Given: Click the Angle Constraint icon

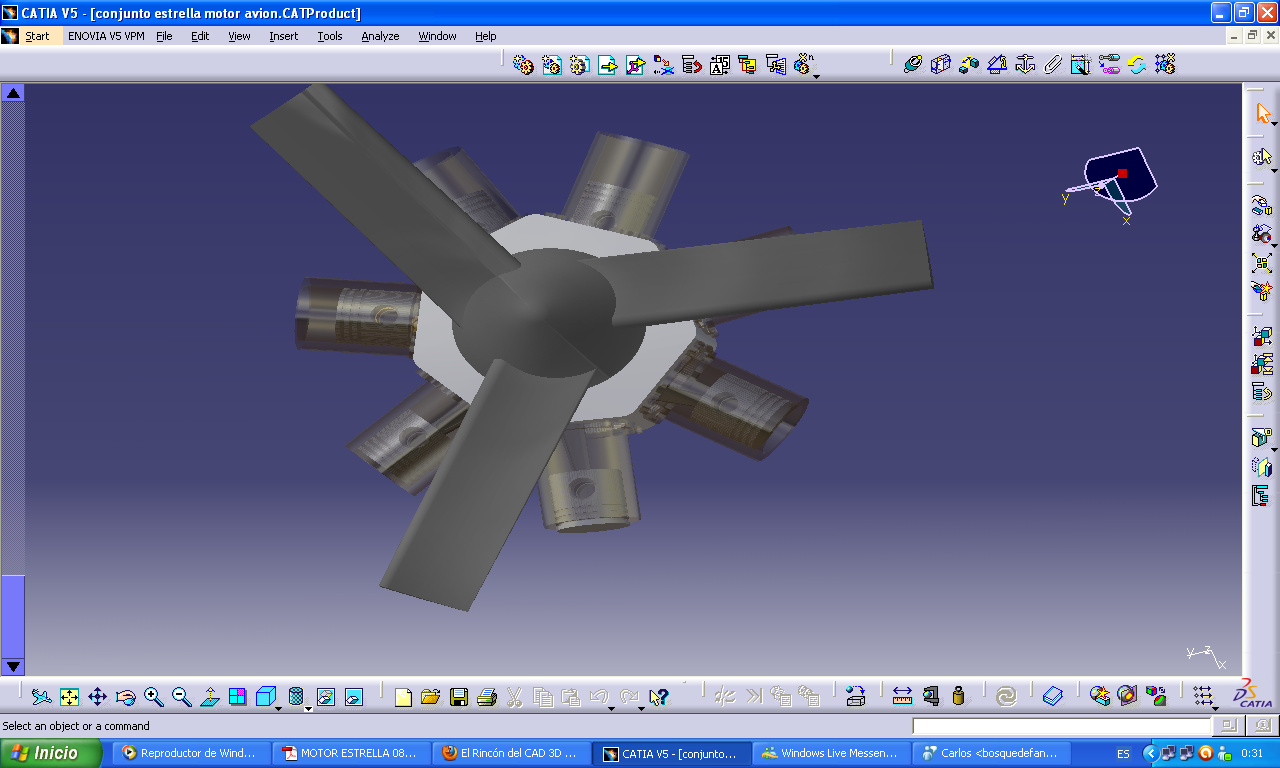Looking at the screenshot, I should pos(996,65).
